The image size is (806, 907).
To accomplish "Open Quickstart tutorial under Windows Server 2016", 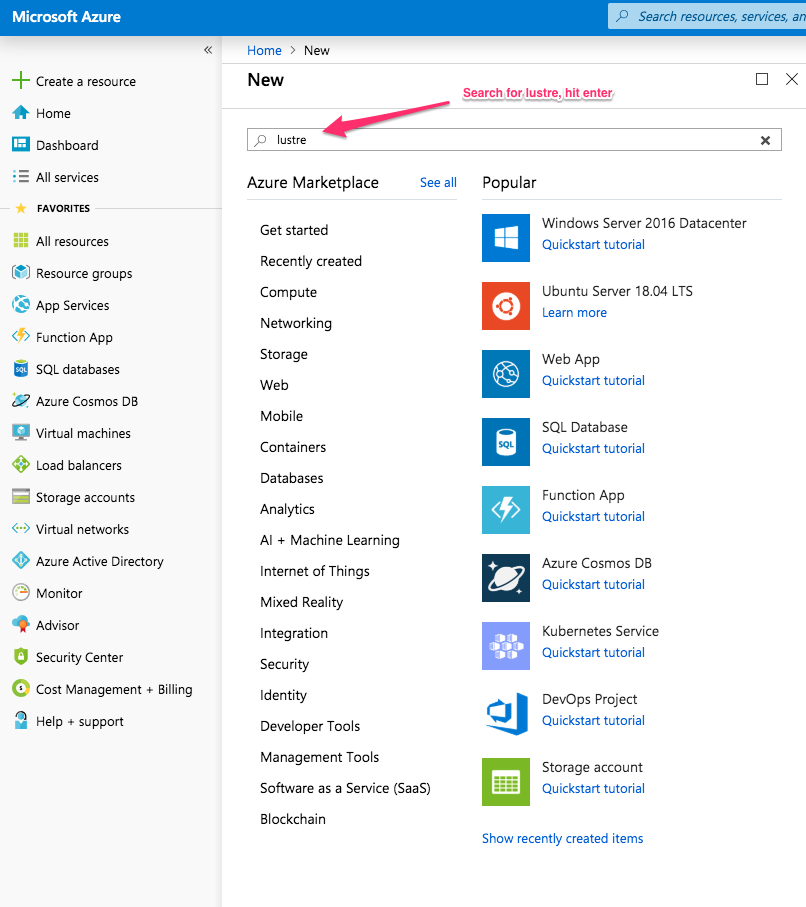I will click(593, 244).
